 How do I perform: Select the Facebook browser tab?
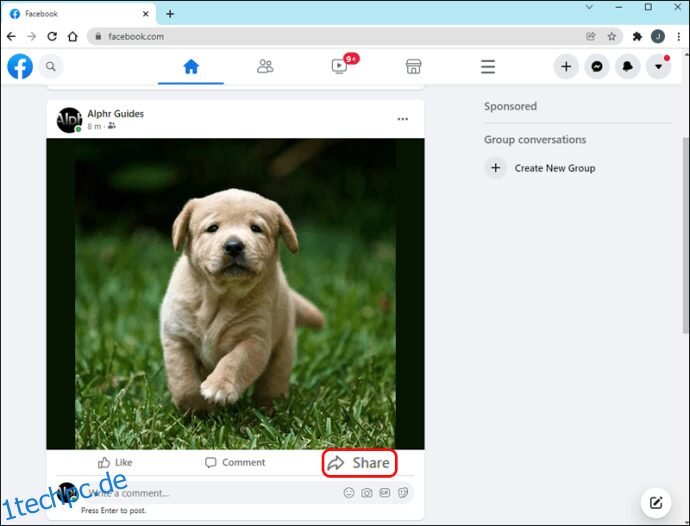click(x=79, y=14)
